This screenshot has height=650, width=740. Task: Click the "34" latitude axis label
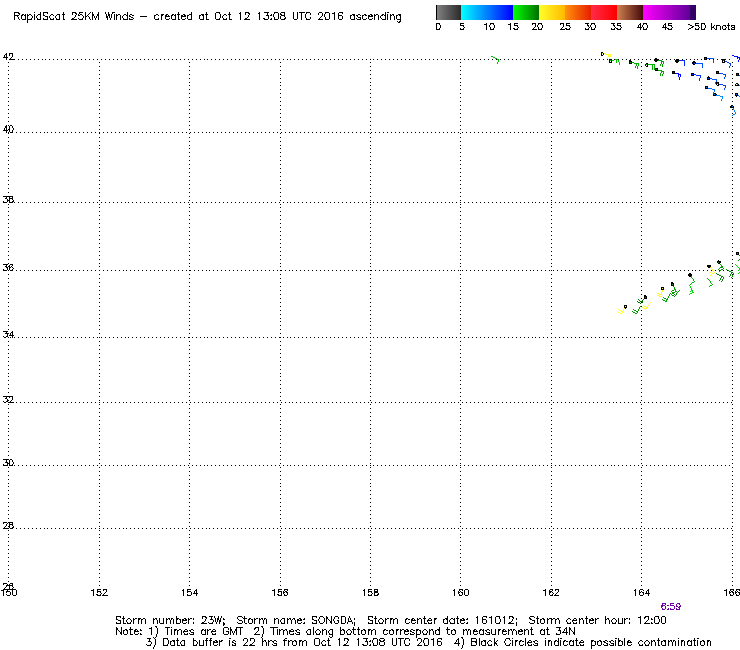pyautogui.click(x=8, y=335)
